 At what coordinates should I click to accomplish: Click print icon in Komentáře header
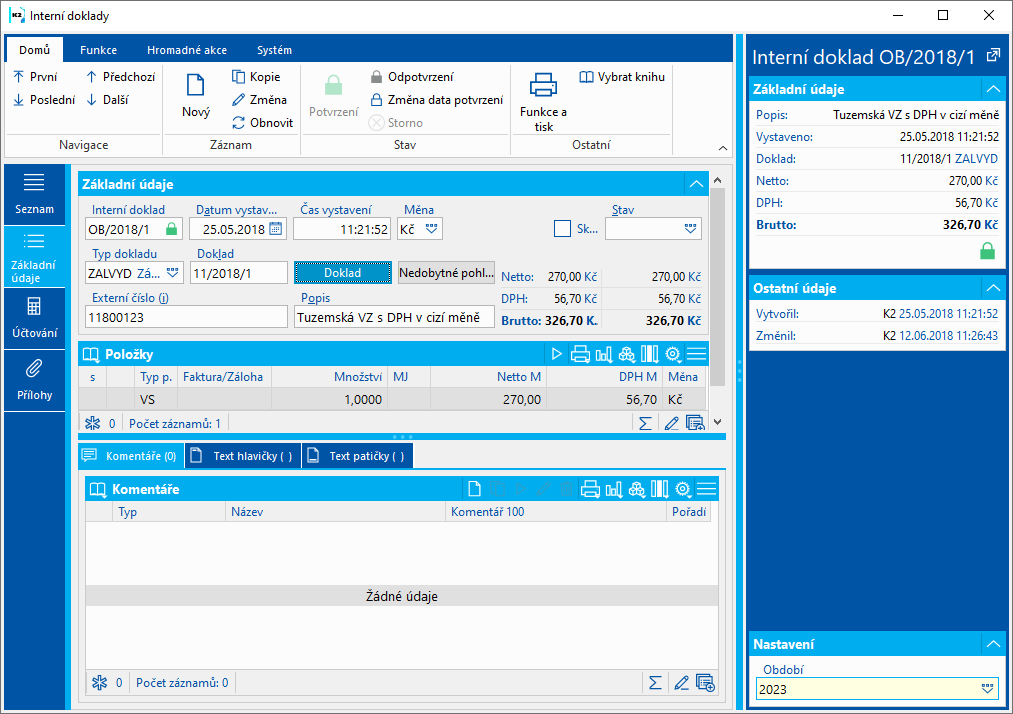(x=590, y=489)
